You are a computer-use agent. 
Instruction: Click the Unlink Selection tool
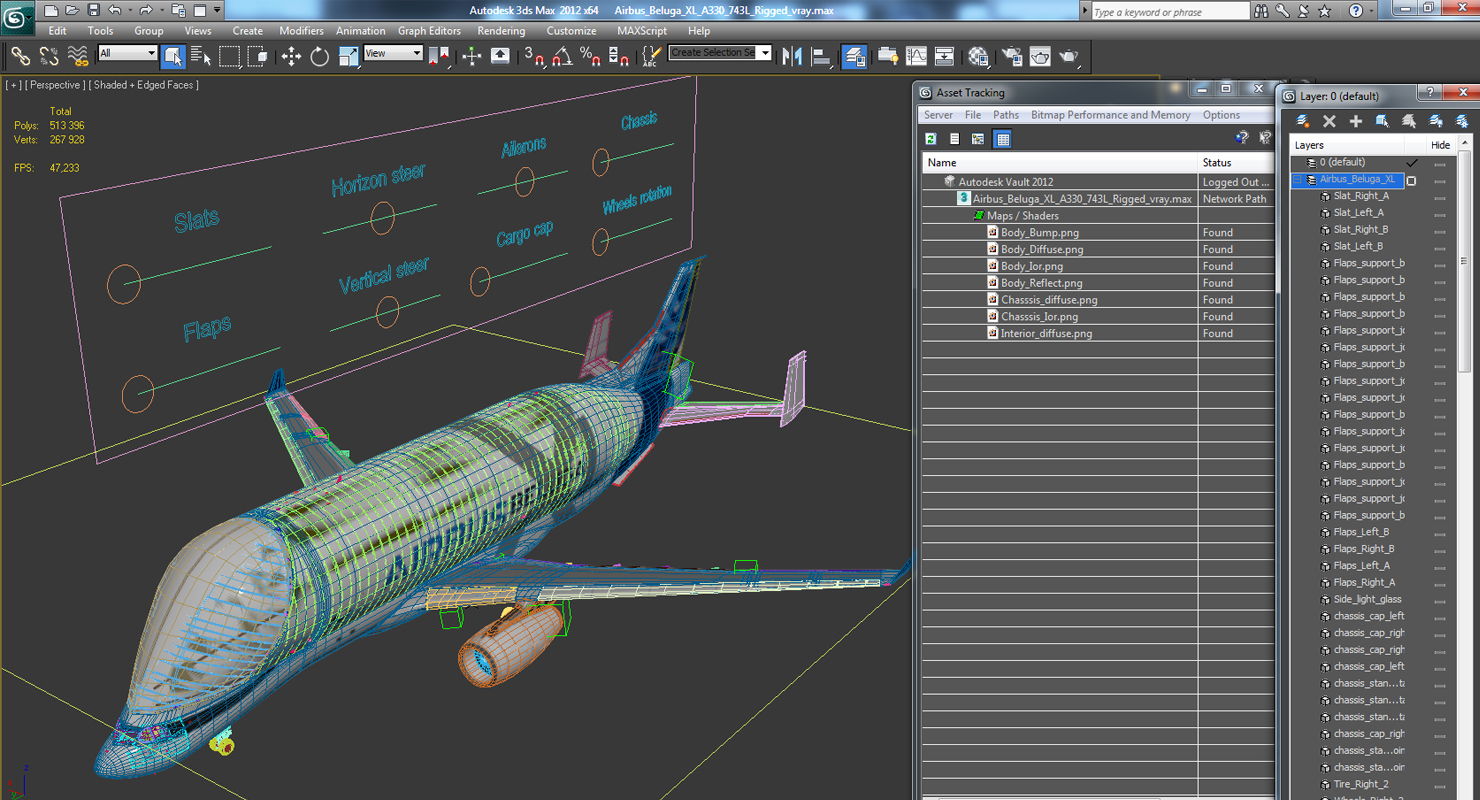click(x=48, y=57)
